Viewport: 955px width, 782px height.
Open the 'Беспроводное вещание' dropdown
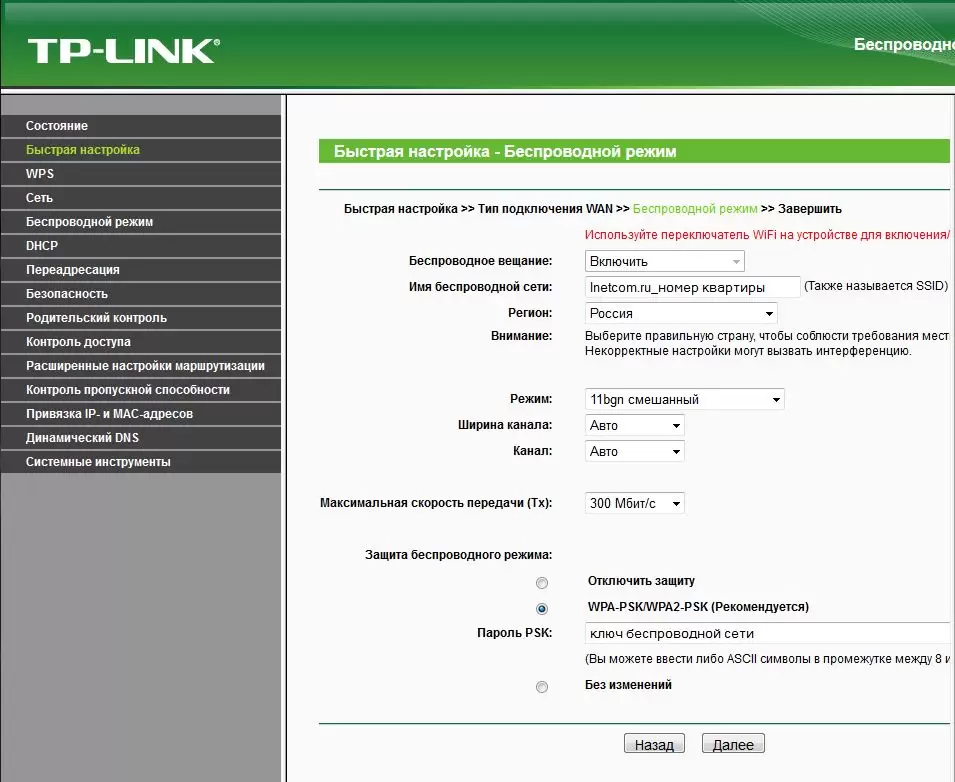coord(664,261)
